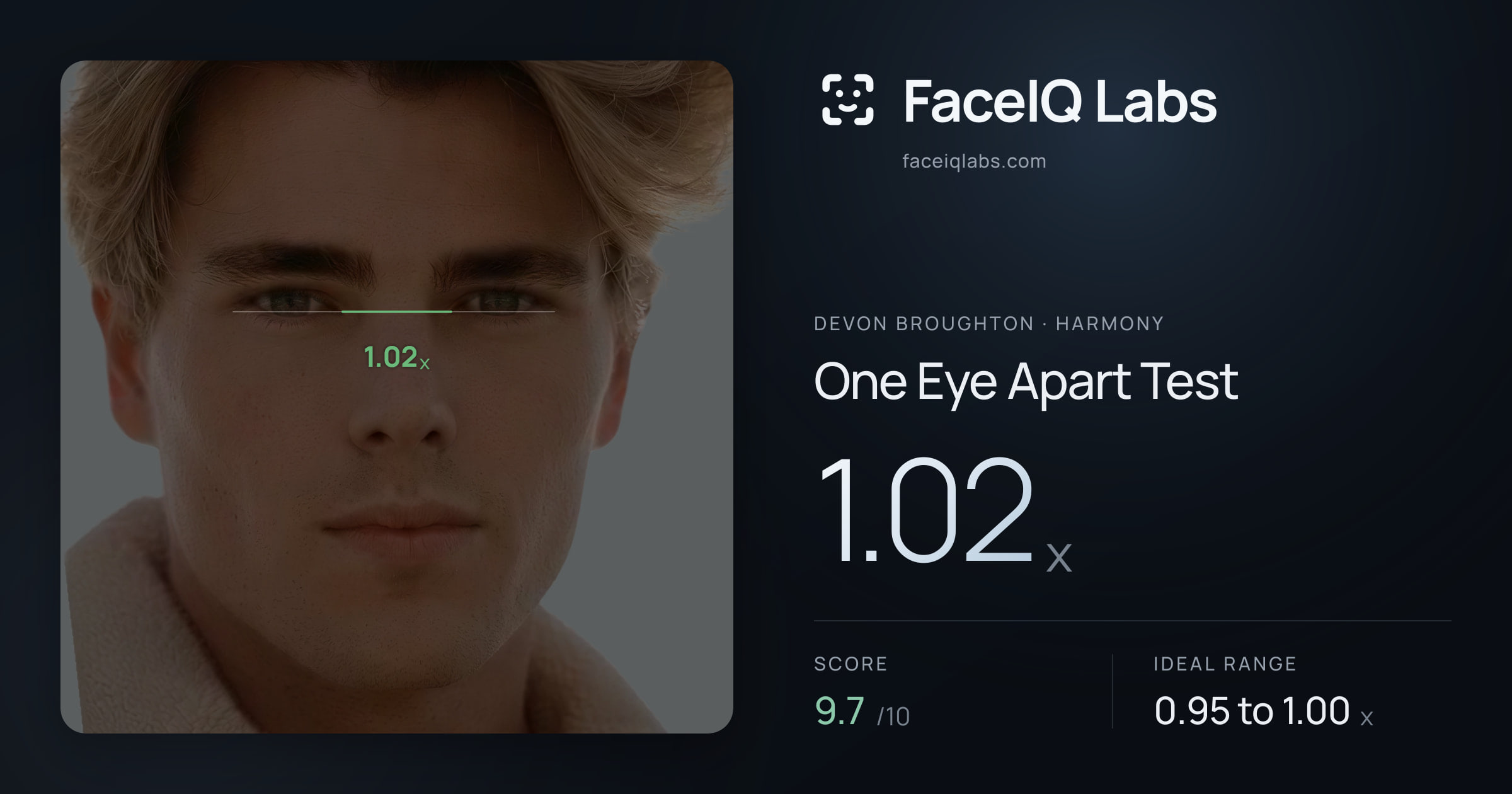Click the green 9.7 score value
The height and width of the screenshot is (794, 1512).
tap(839, 711)
